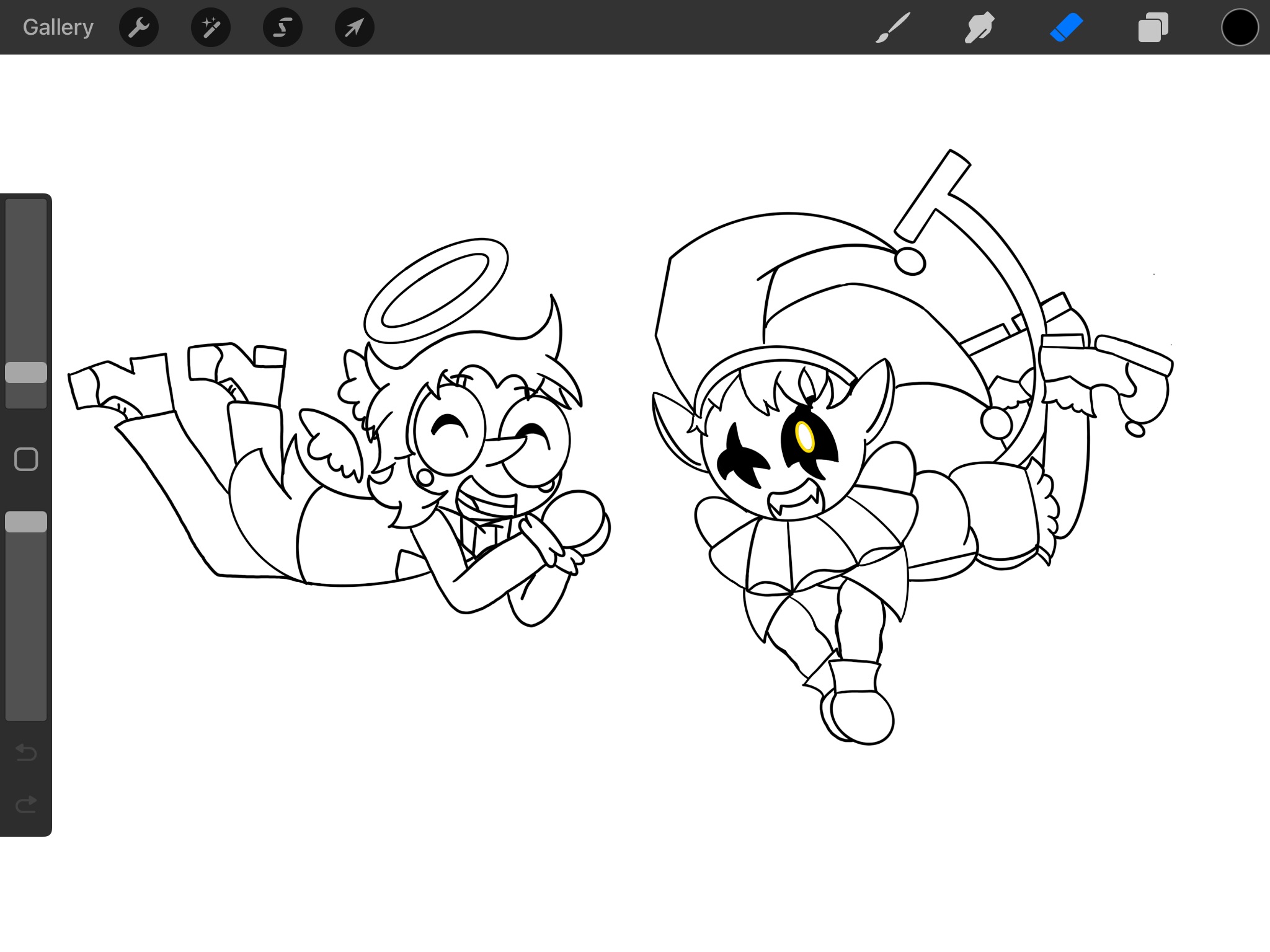Activate the Selection S tool

coord(283,27)
